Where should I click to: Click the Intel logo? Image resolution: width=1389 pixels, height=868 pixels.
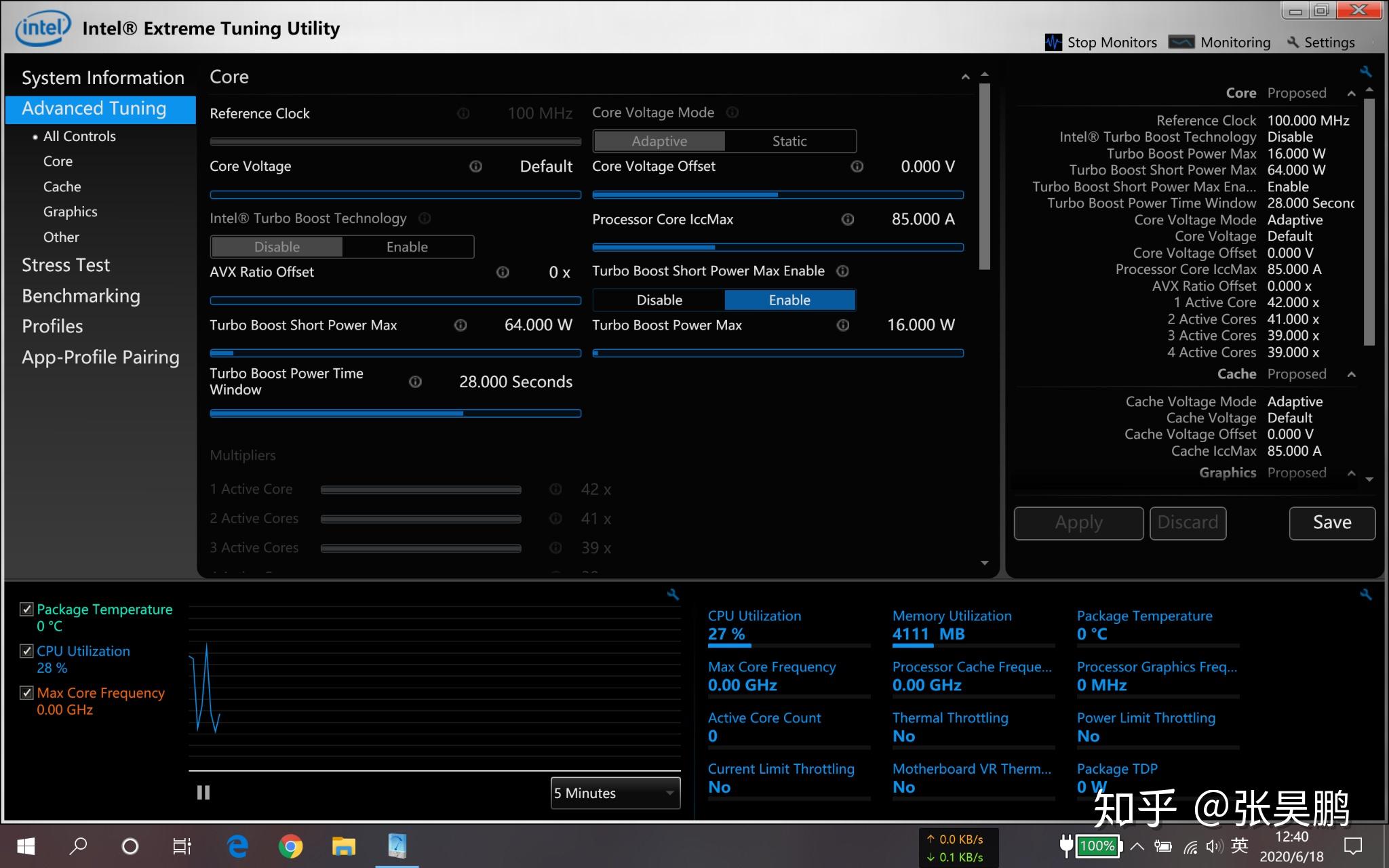[x=43, y=28]
